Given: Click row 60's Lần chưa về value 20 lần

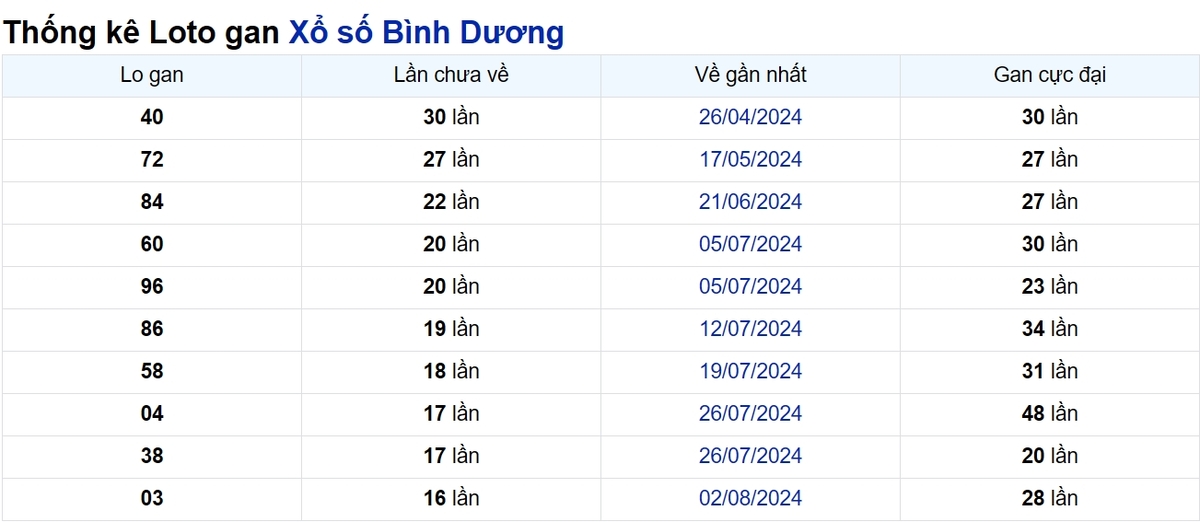Looking at the screenshot, I should (452, 244).
